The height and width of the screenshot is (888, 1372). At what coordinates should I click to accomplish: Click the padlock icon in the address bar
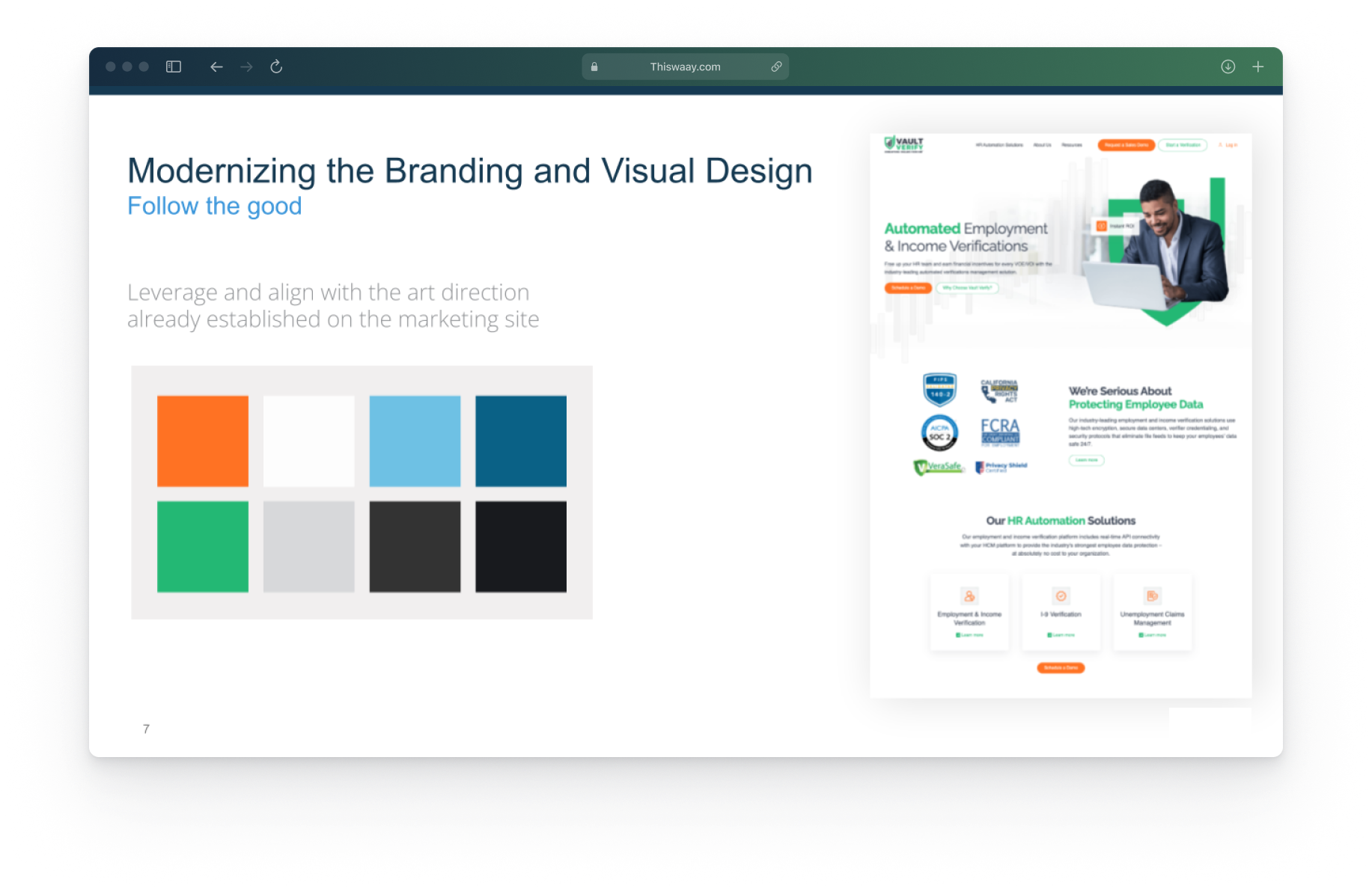click(x=594, y=67)
